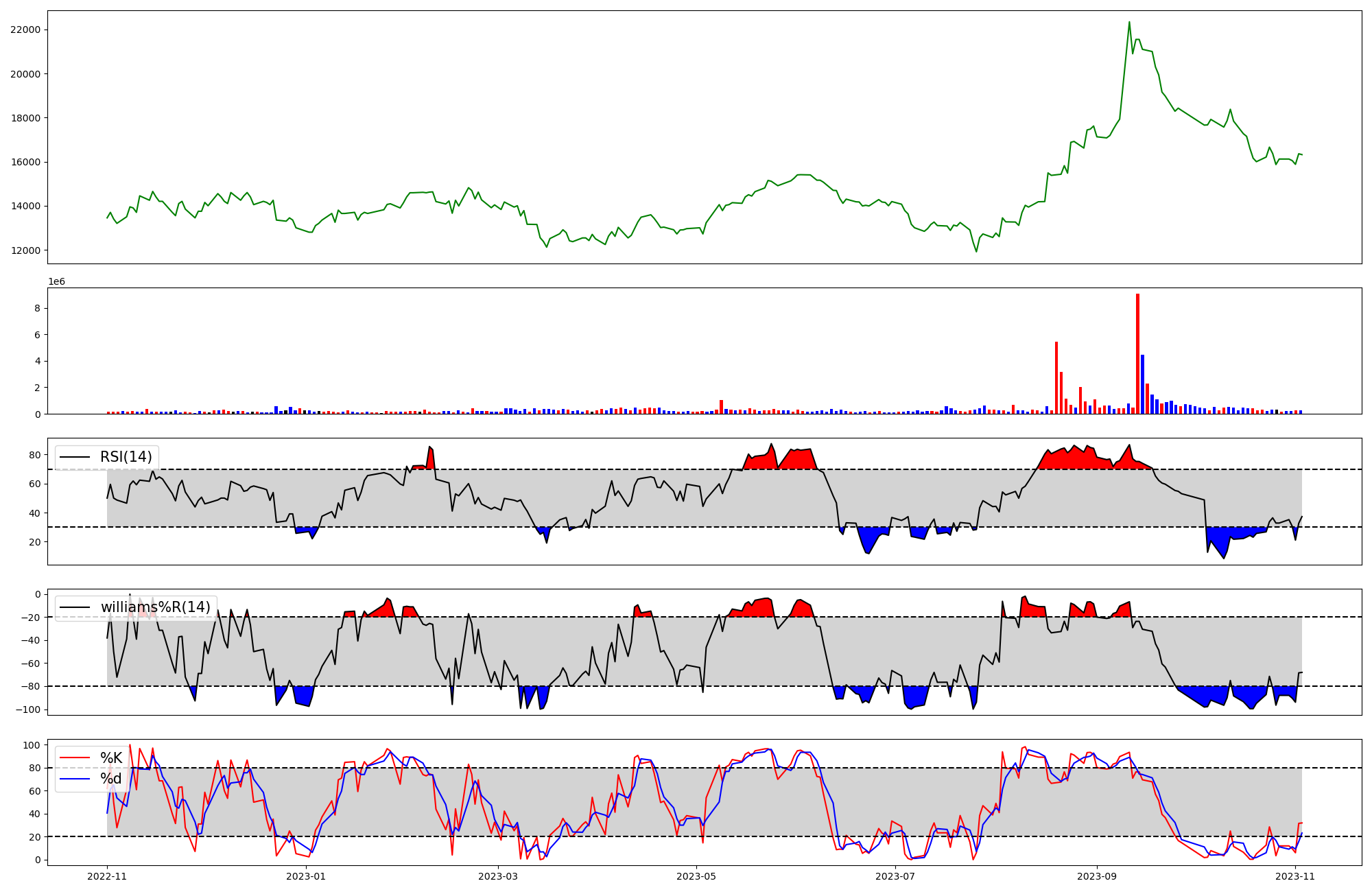The image size is (1372, 892).
Task: Click the price line peak above 22000
Action: [x=1129, y=23]
